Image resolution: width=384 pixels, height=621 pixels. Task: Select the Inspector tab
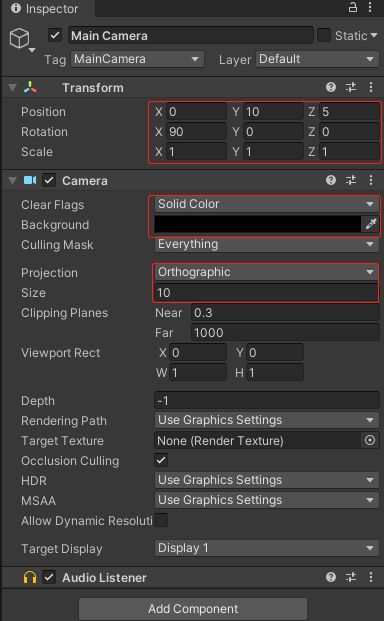(46, 8)
